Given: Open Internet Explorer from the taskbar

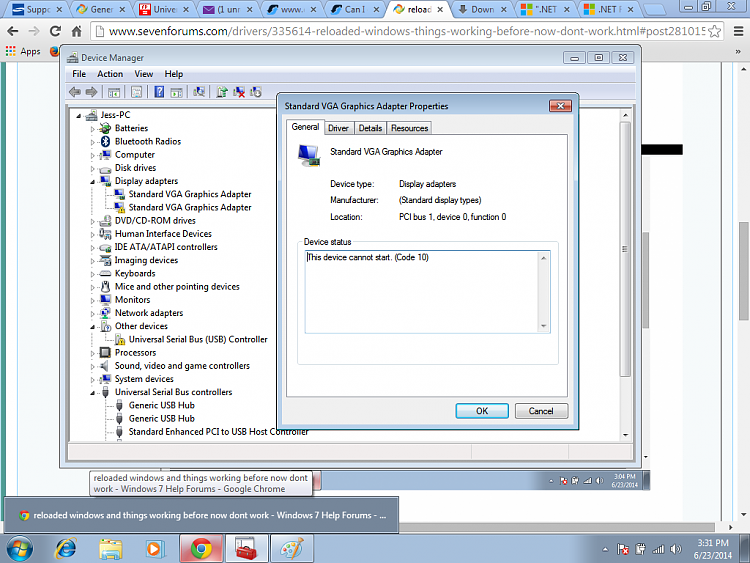Looking at the screenshot, I should point(66,548).
